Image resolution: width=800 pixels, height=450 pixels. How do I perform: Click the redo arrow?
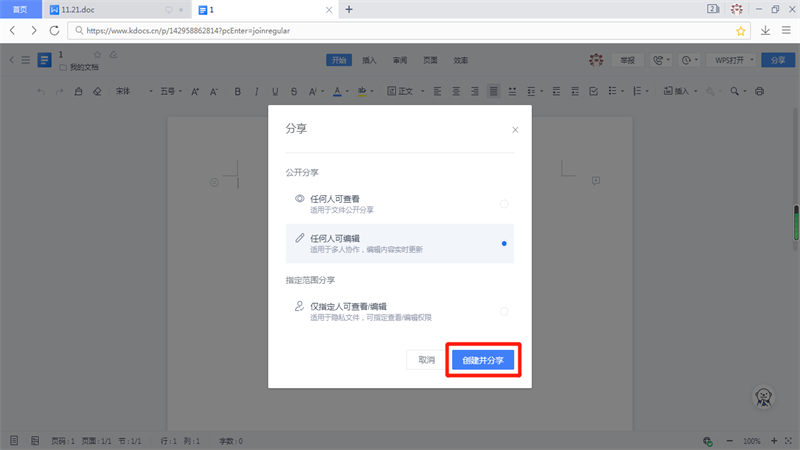(x=60, y=91)
